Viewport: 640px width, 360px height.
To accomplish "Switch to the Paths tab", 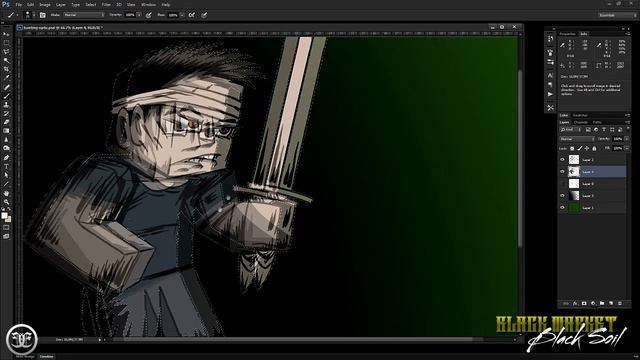I will coord(597,122).
